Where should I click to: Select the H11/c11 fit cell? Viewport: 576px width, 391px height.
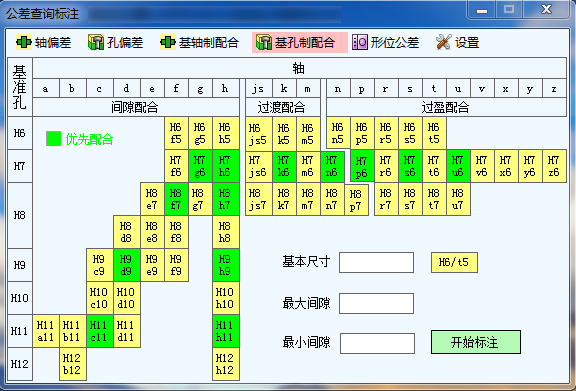100,331
